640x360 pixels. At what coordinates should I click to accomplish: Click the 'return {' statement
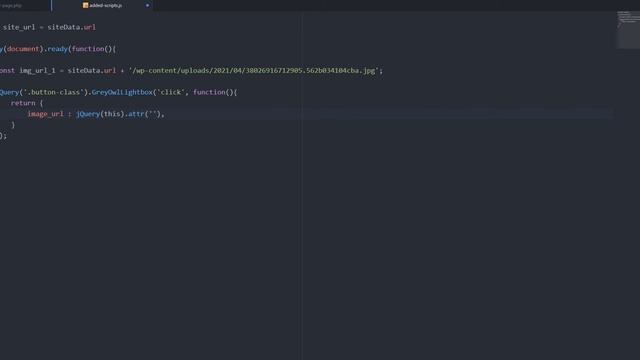pyautogui.click(x=27, y=103)
